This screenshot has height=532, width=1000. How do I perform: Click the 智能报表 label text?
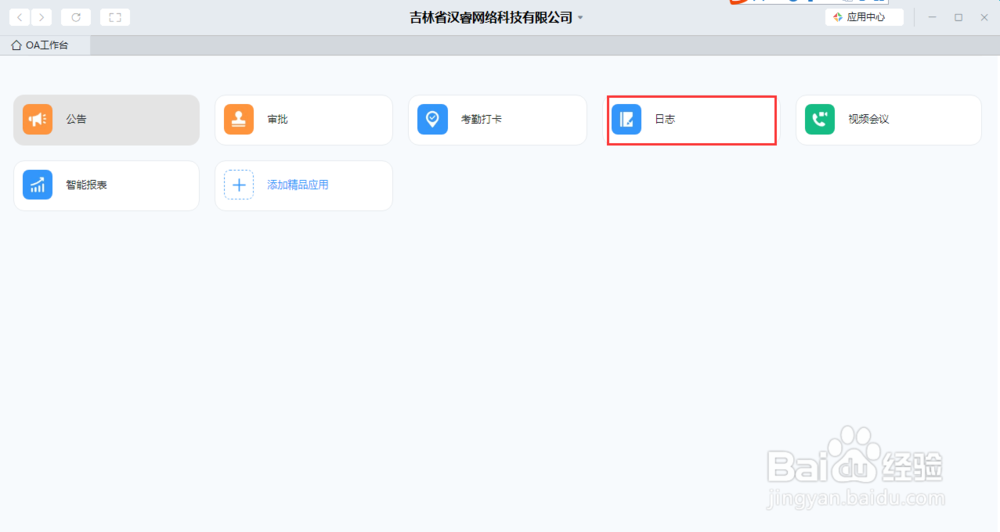pyautogui.click(x=86, y=185)
